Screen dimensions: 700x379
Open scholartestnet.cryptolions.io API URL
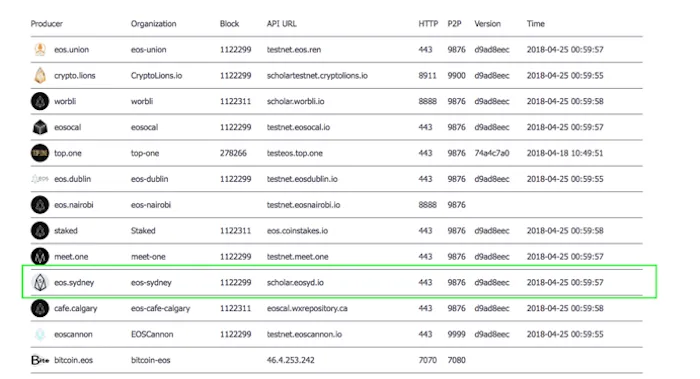(x=317, y=75)
